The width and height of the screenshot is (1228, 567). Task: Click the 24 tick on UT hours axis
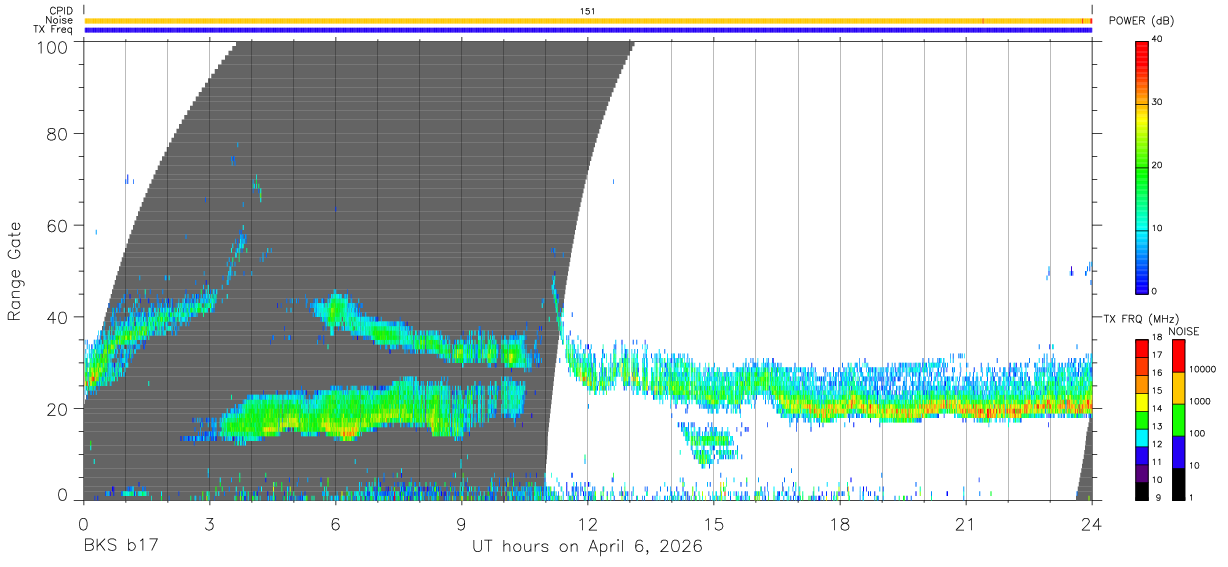(x=1091, y=524)
